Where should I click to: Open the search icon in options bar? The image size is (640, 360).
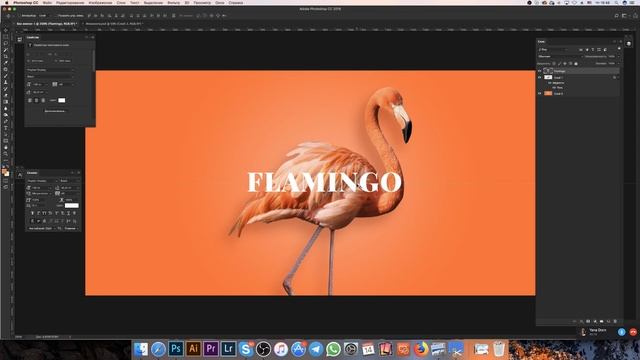pyautogui.click(x=616, y=16)
